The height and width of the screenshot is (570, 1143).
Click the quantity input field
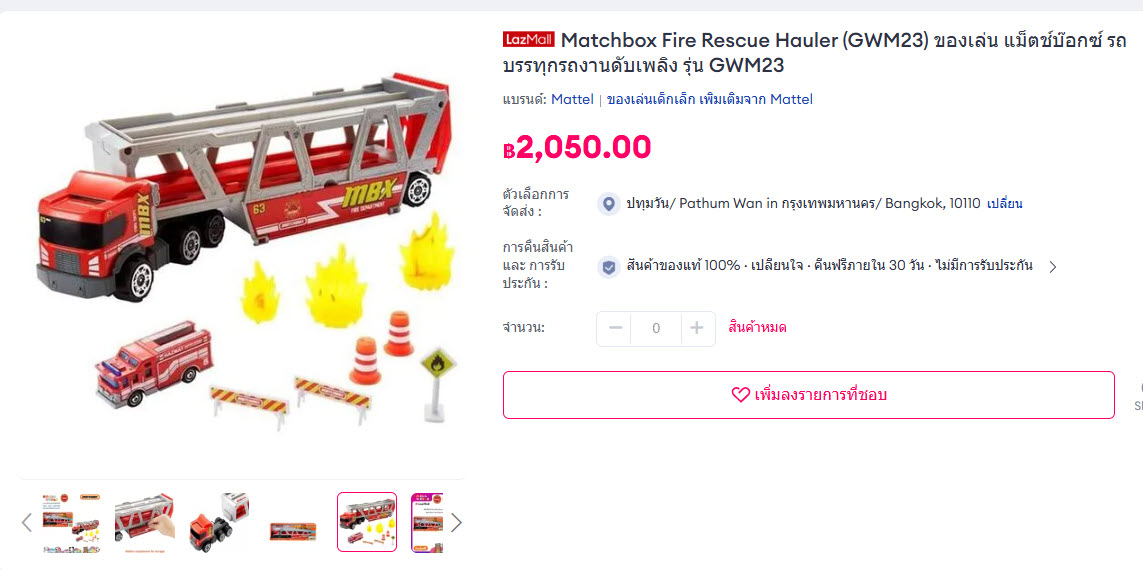coord(656,328)
